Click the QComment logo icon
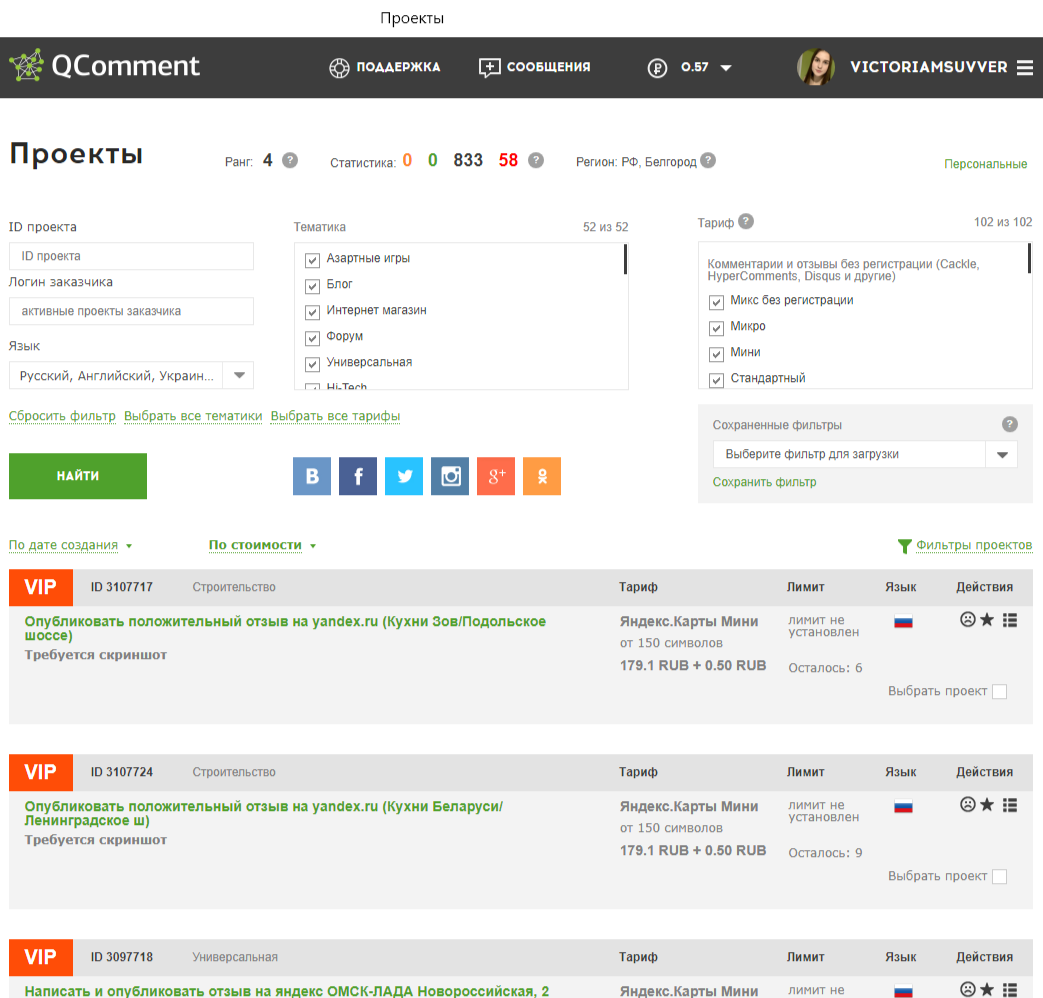The height and width of the screenshot is (998, 1043). coord(26,66)
